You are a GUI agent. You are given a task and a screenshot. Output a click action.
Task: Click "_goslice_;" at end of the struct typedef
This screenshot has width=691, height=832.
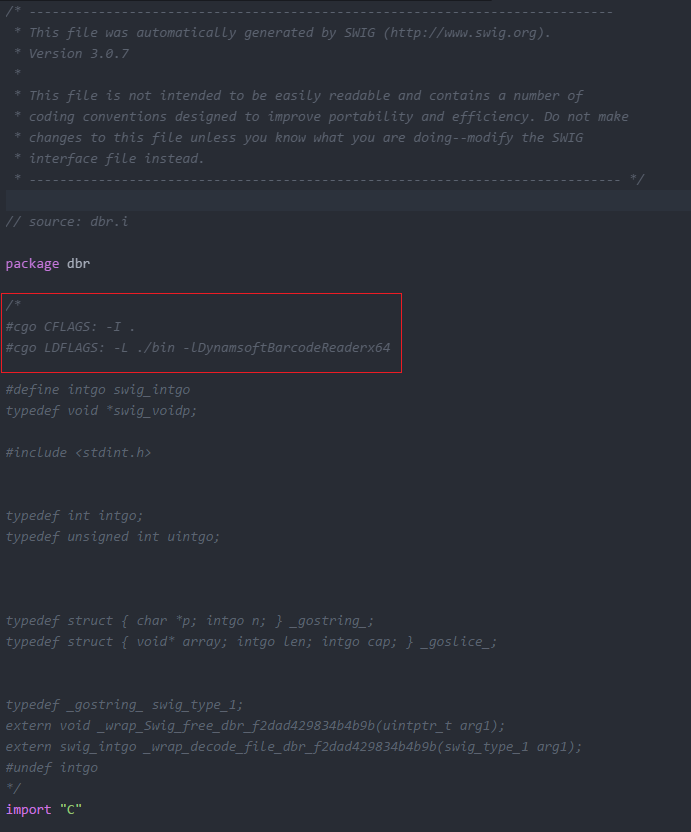tap(459, 642)
